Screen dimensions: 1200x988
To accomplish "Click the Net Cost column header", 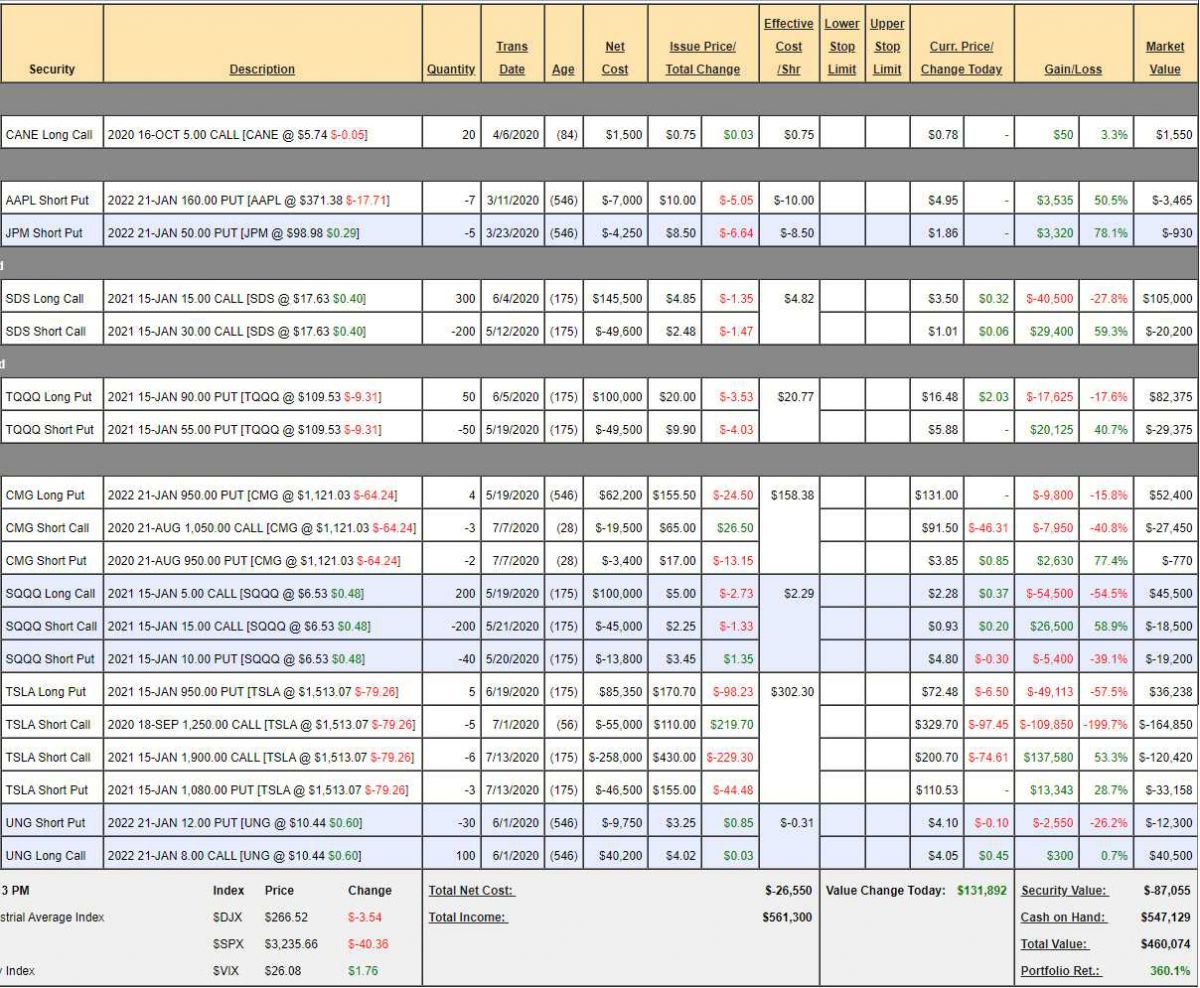I will pos(615,58).
